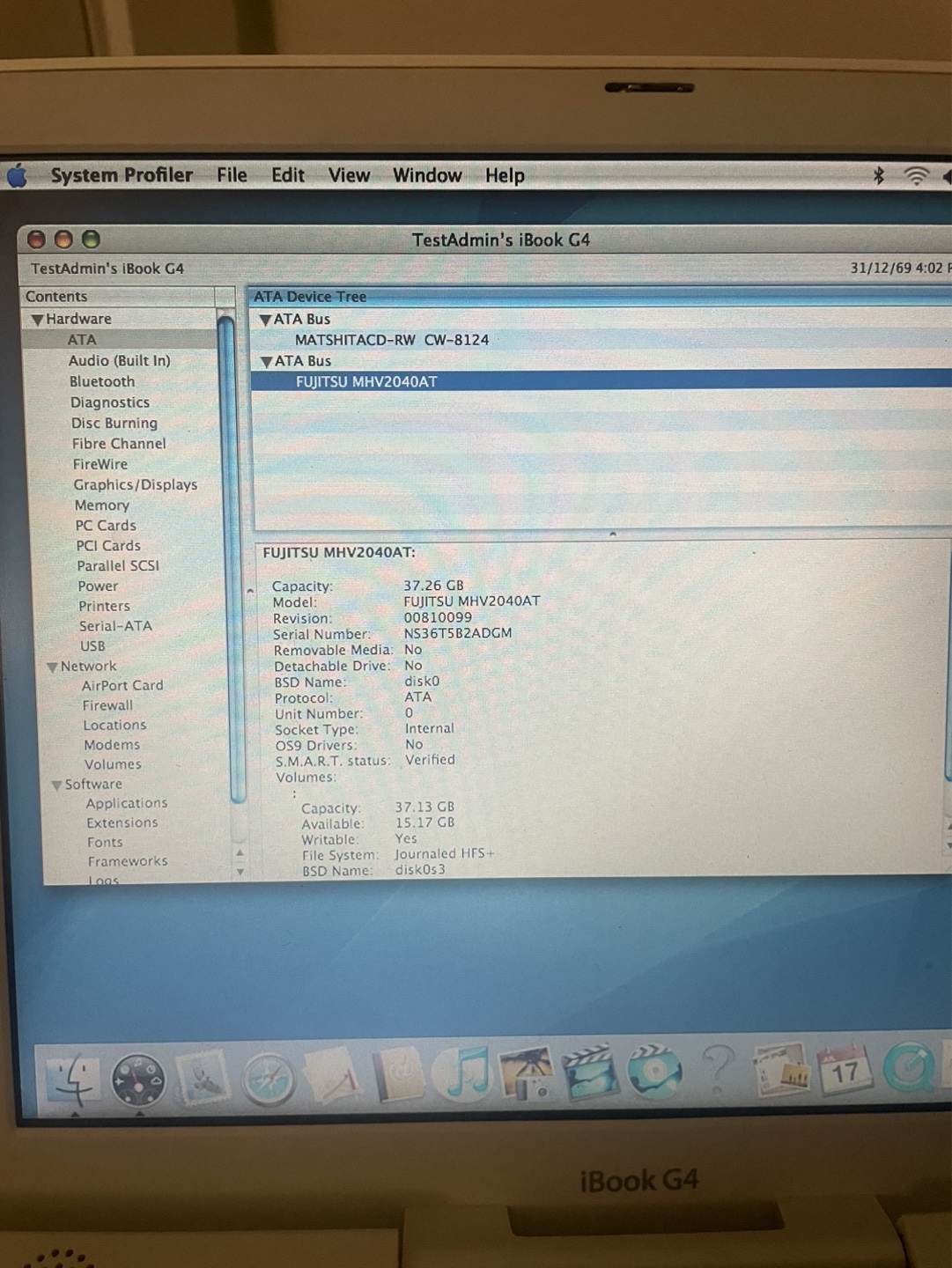Open the File menu

232,175
